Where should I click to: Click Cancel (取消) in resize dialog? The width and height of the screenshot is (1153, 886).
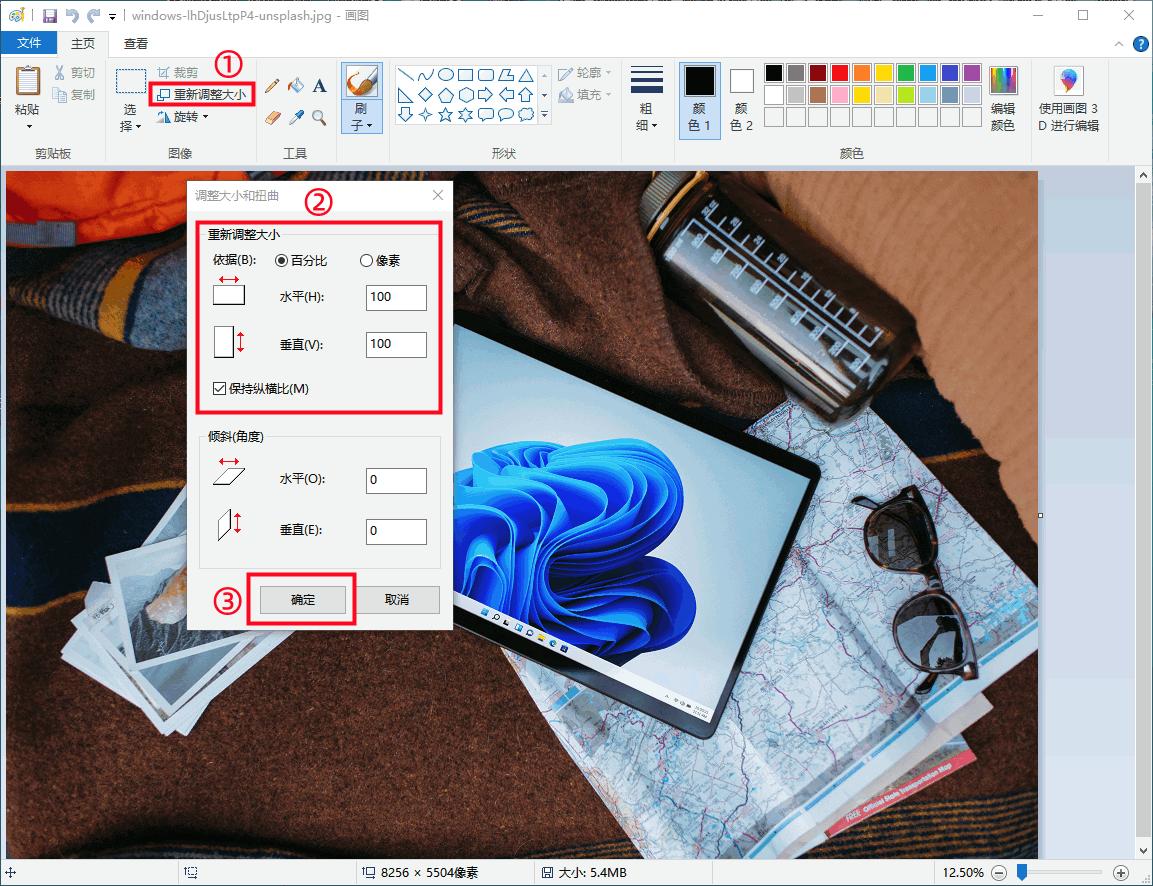click(x=397, y=600)
